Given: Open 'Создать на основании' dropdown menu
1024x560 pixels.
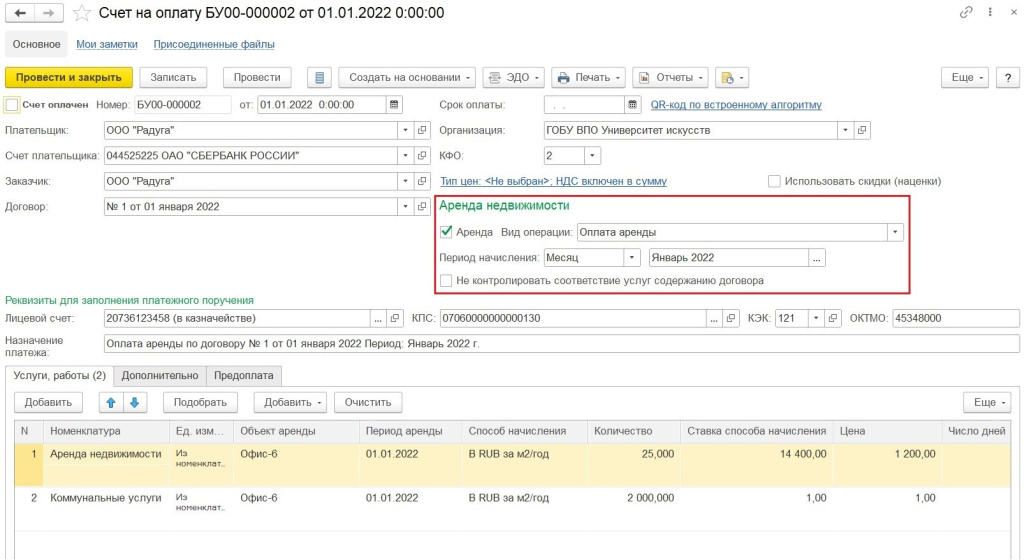Looking at the screenshot, I should click(407, 77).
